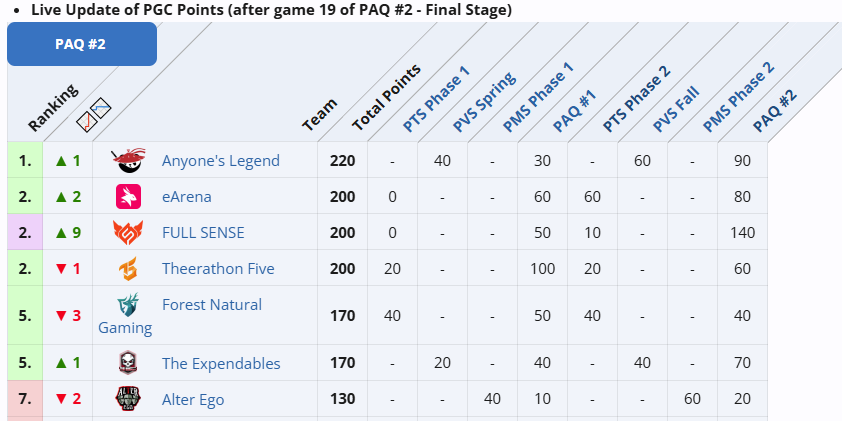Click the position change header icon
Image resolution: width=842 pixels, height=421 pixels.
[93, 117]
